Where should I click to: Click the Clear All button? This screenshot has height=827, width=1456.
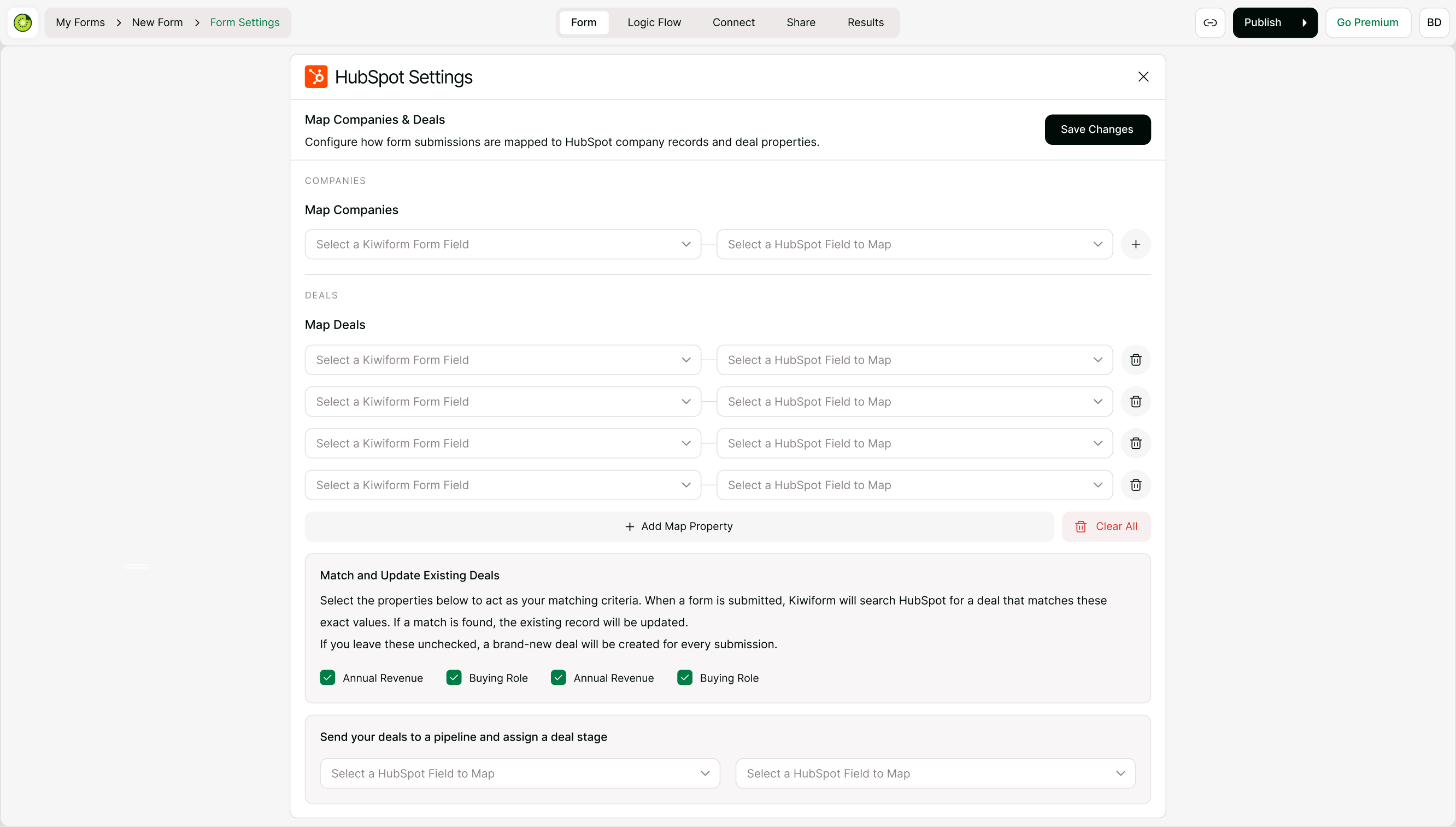(1106, 526)
